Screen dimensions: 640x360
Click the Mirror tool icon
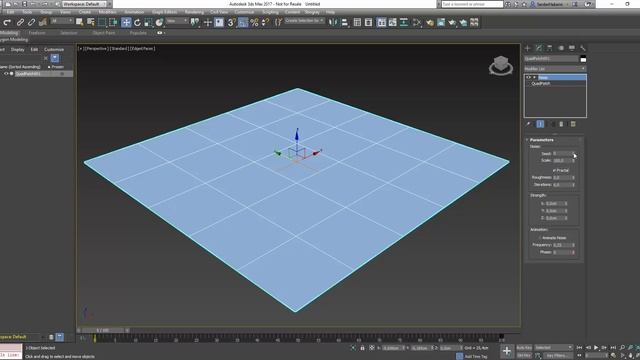click(x=333, y=22)
